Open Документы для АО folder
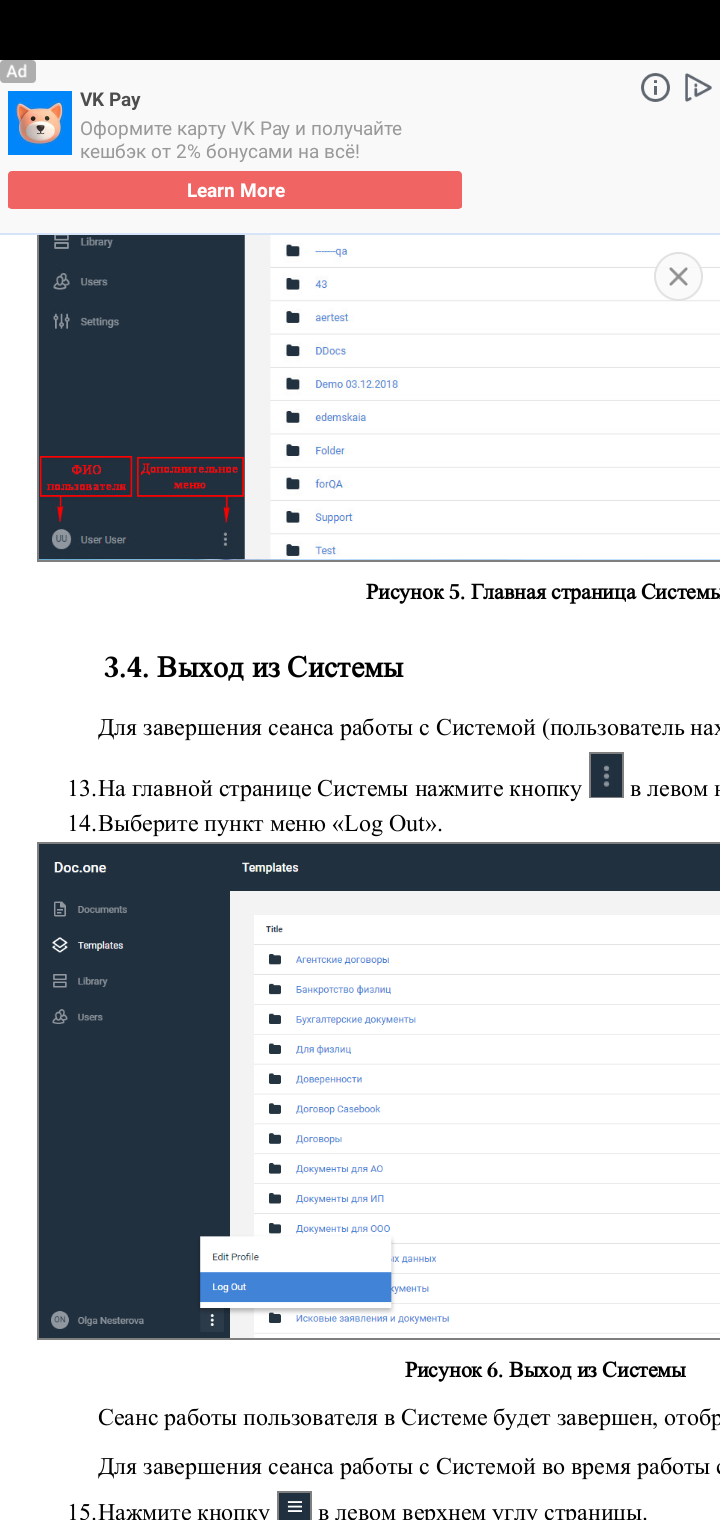The image size is (720, 1520). [x=339, y=1169]
